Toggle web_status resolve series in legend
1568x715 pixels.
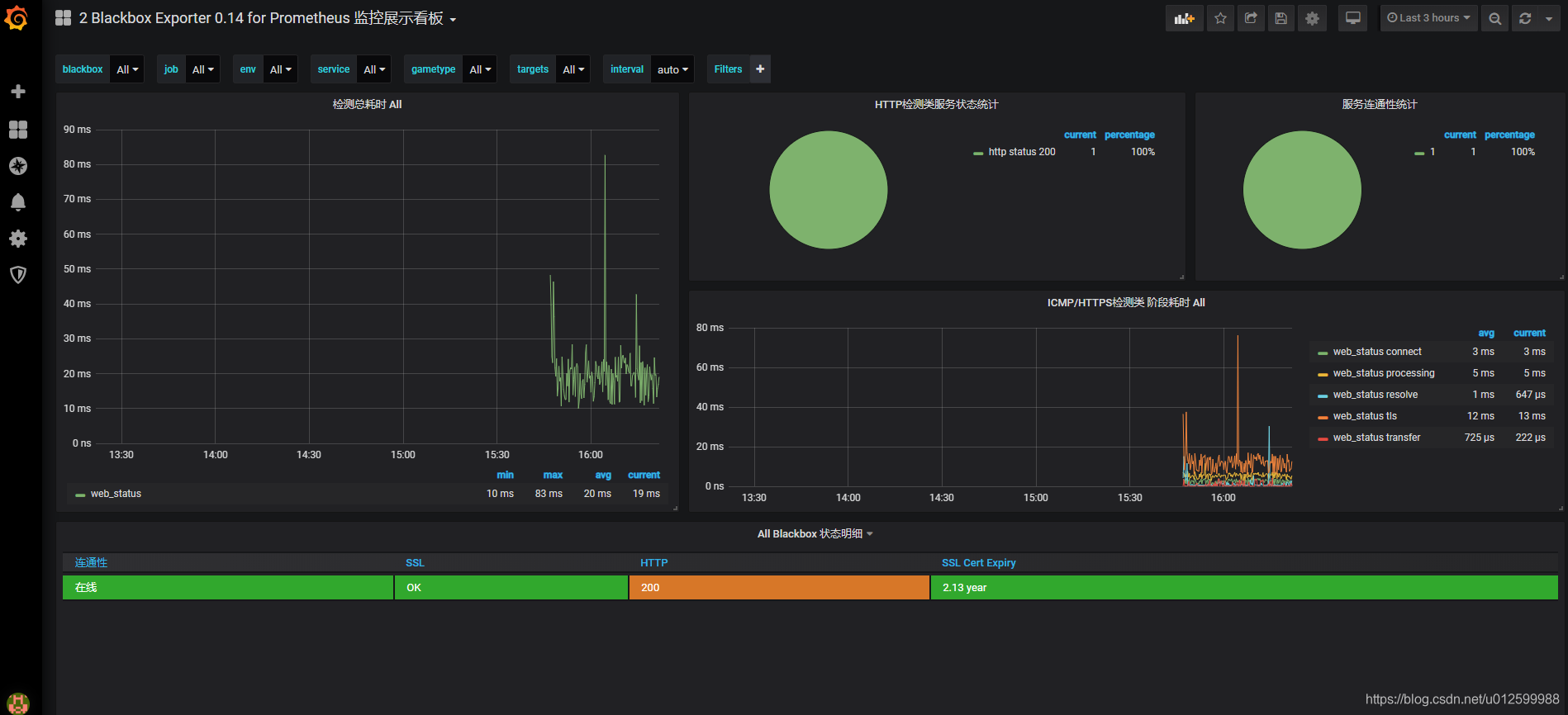[1375, 395]
